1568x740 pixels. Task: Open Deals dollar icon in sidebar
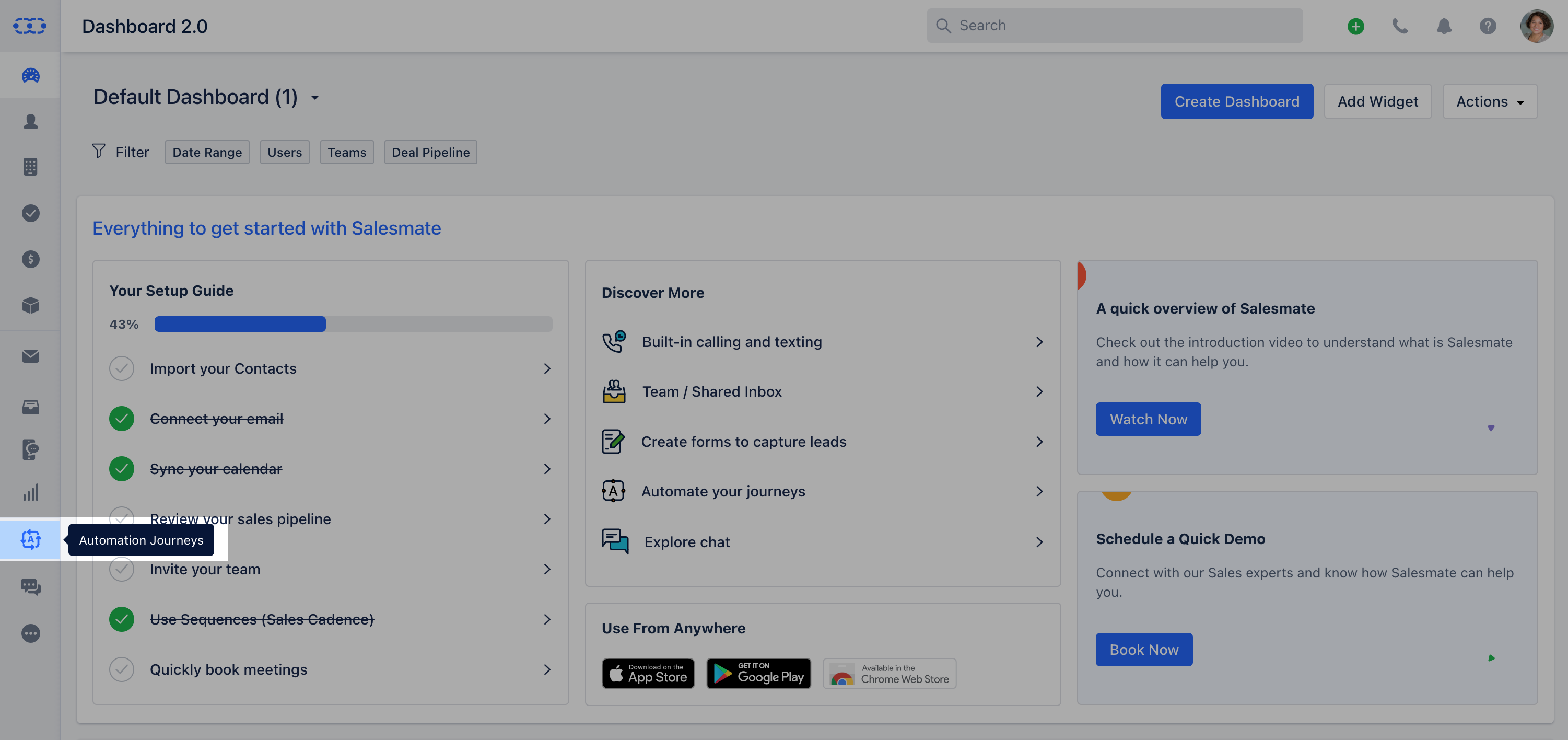coord(30,259)
